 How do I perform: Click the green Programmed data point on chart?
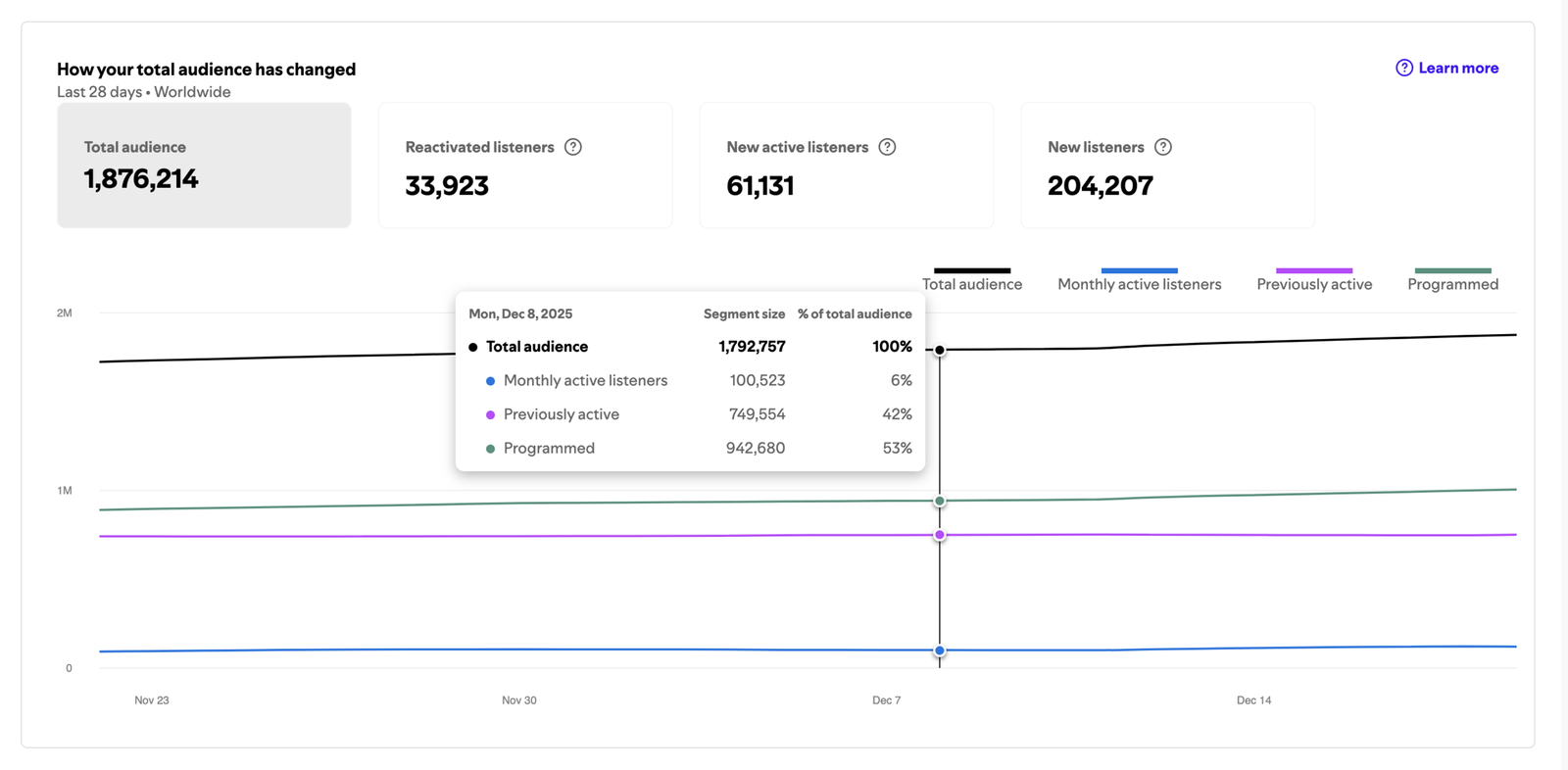coord(940,502)
